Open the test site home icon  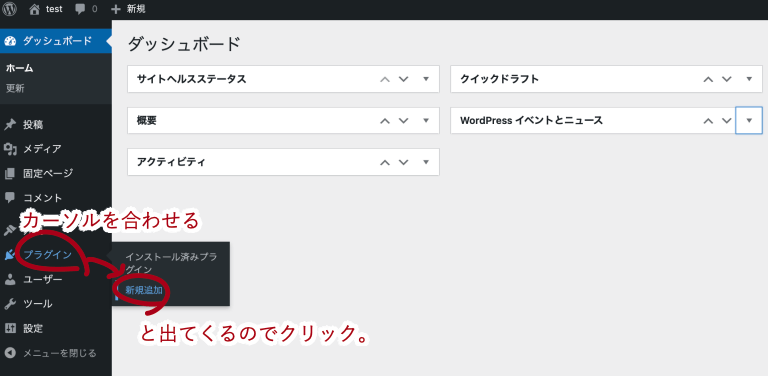coord(34,9)
